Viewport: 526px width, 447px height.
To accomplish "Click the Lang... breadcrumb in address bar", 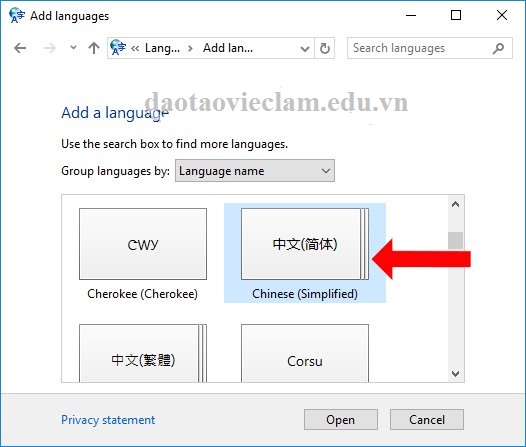I will (x=162, y=48).
